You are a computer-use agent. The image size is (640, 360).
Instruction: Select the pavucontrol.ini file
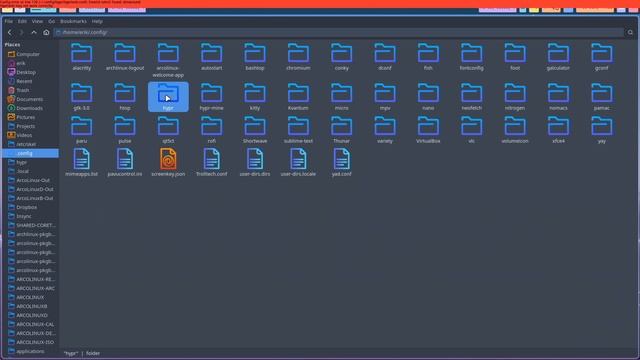(x=125, y=162)
